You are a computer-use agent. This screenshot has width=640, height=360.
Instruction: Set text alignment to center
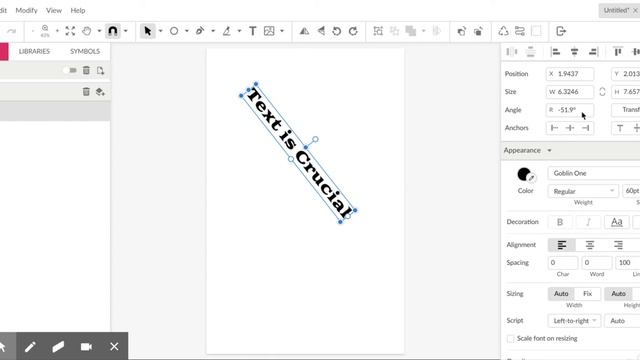(x=590, y=245)
